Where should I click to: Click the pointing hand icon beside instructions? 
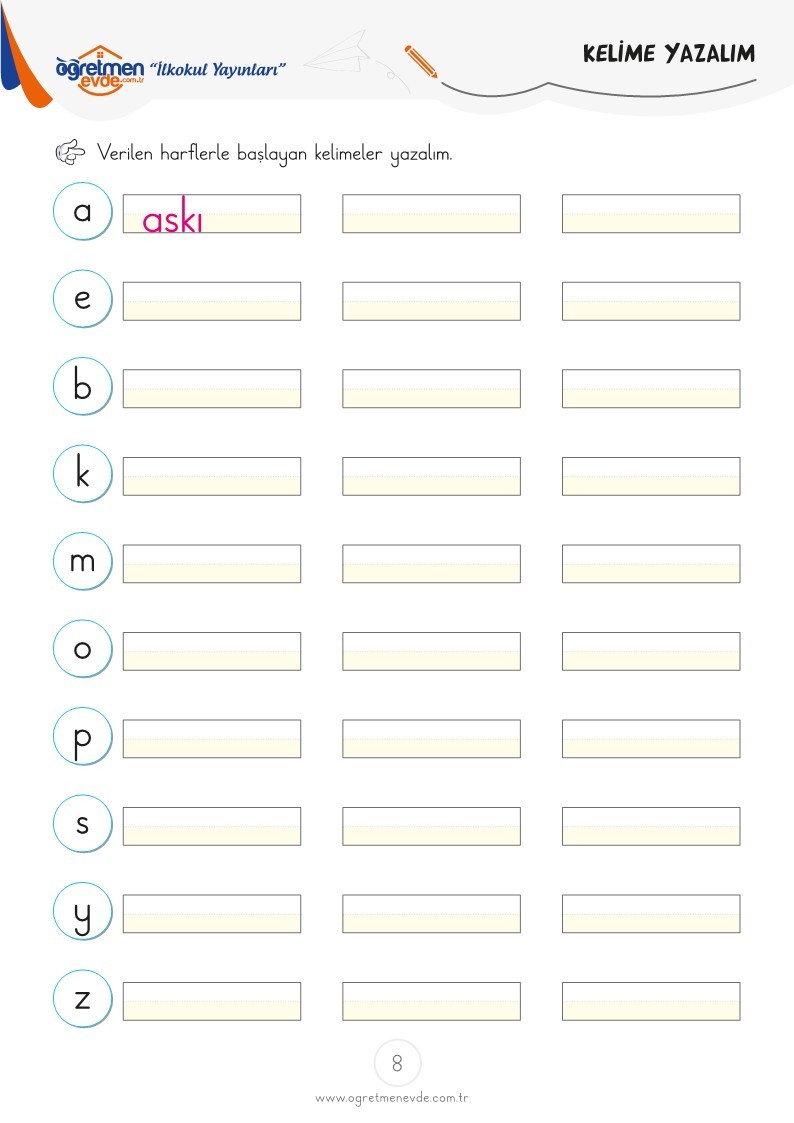point(70,152)
